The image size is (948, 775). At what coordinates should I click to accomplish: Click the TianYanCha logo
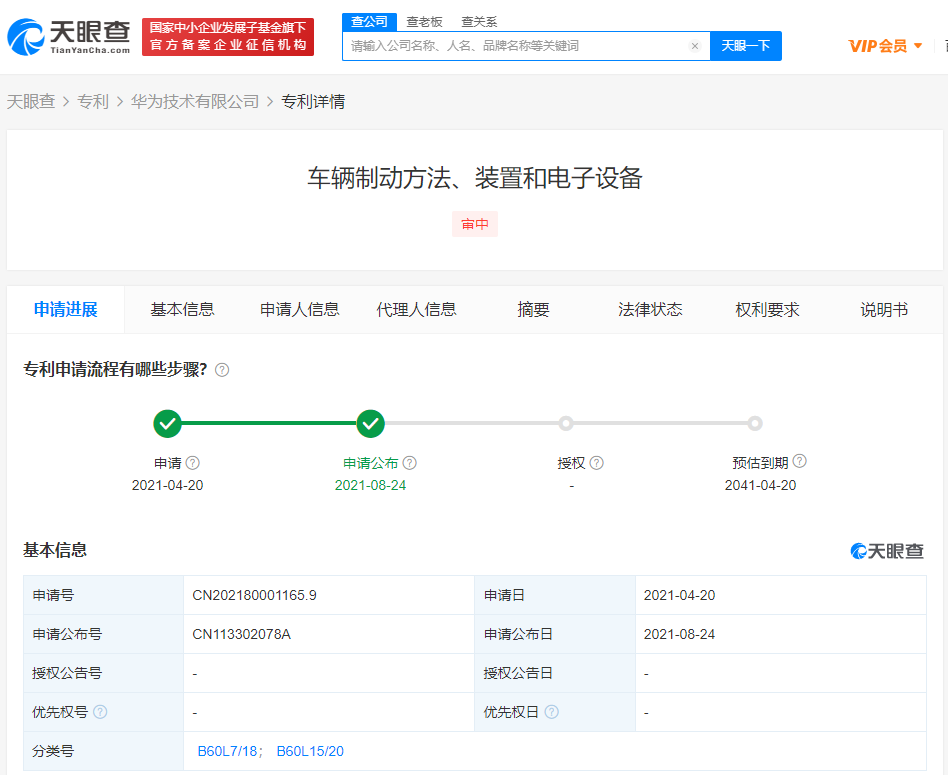[68, 37]
